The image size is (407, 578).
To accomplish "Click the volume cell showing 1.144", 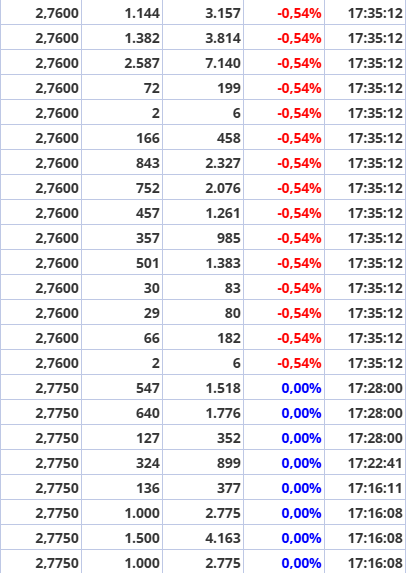I will click(122, 13).
